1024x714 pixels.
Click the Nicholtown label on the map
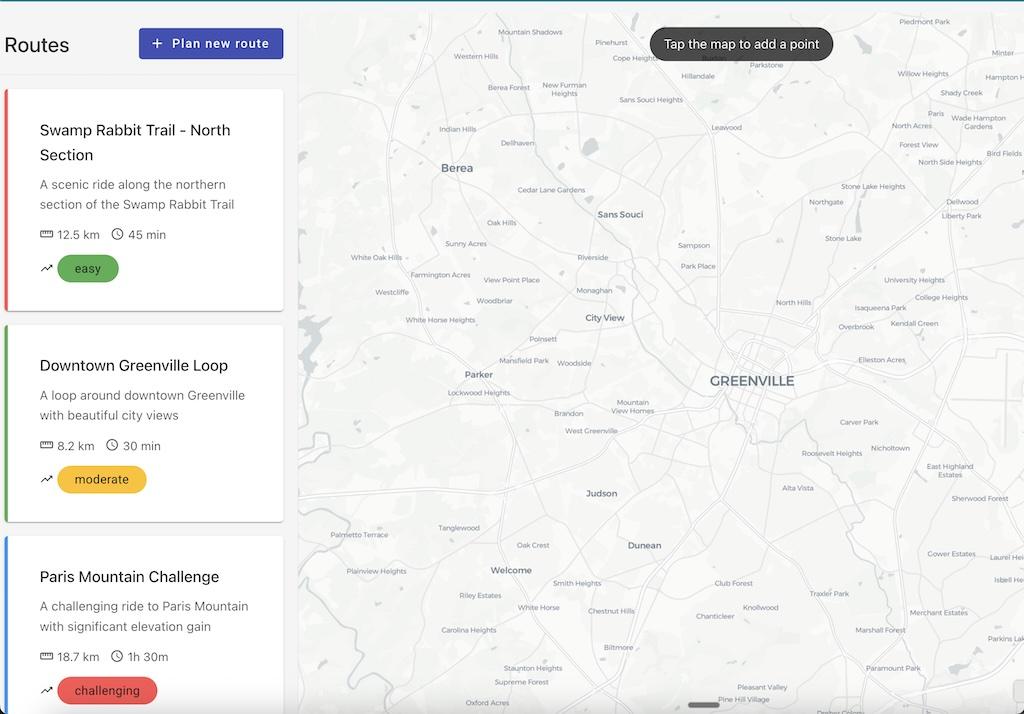tap(890, 448)
